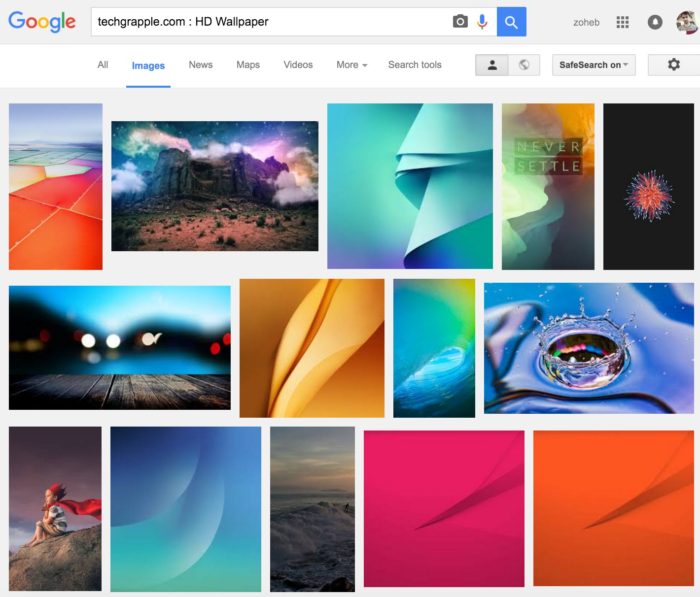Screen dimensions: 700x597
Task: Click the blue magnifier search button
Action: click(511, 22)
